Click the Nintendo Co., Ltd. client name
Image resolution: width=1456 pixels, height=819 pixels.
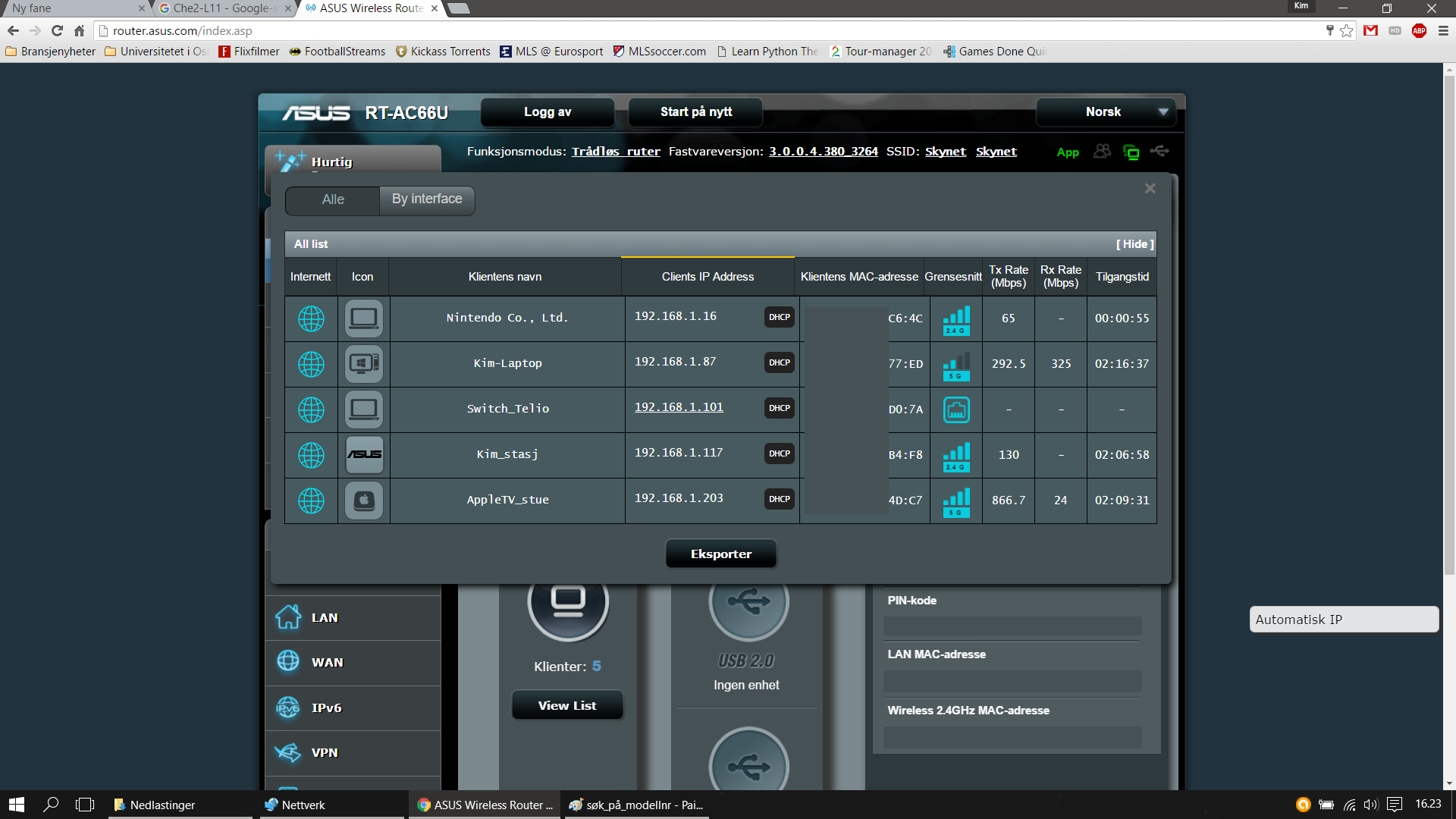(507, 318)
